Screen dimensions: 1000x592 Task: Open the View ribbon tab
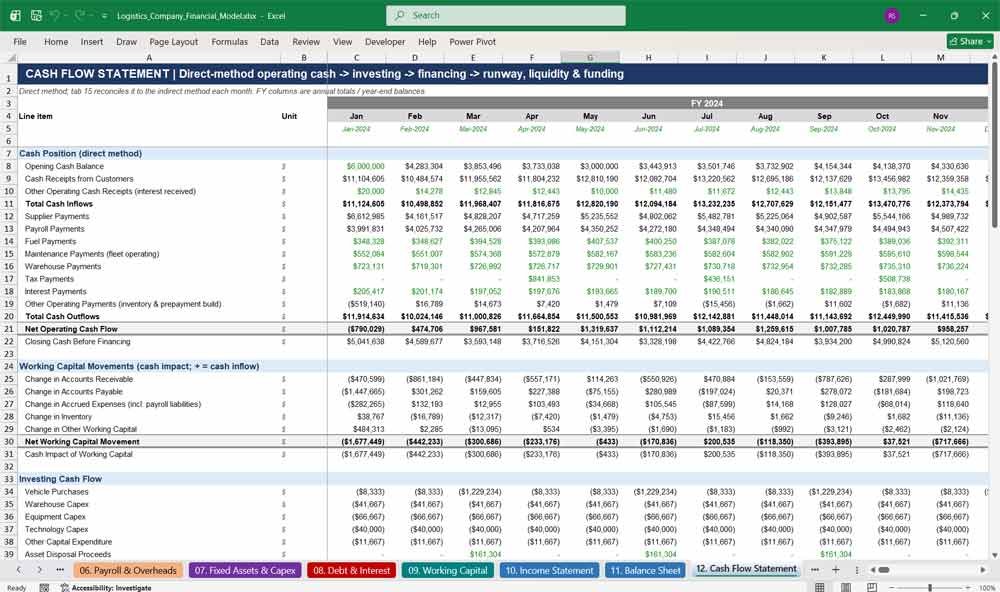pyautogui.click(x=342, y=41)
